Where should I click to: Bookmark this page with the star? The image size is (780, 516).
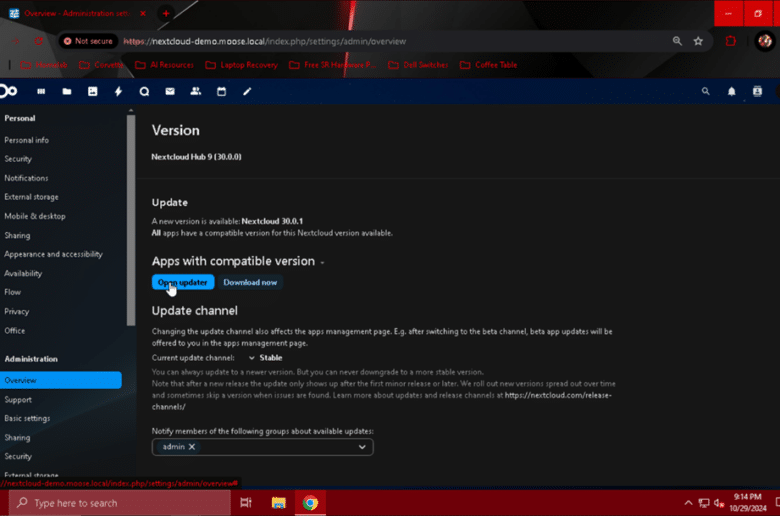[x=698, y=41]
